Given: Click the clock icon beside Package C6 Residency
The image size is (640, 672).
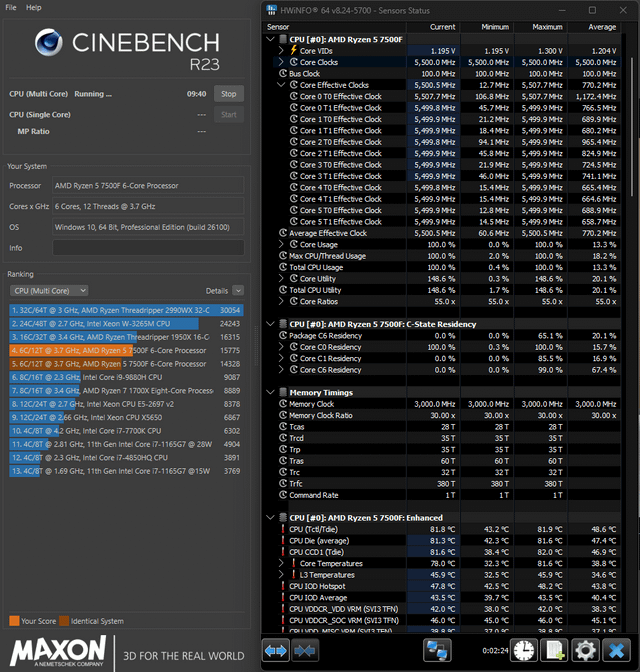Looking at the screenshot, I should [x=283, y=336].
